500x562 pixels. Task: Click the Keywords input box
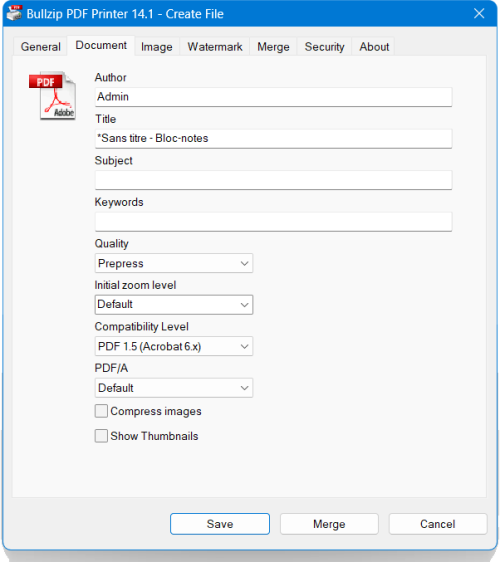(x=273, y=222)
